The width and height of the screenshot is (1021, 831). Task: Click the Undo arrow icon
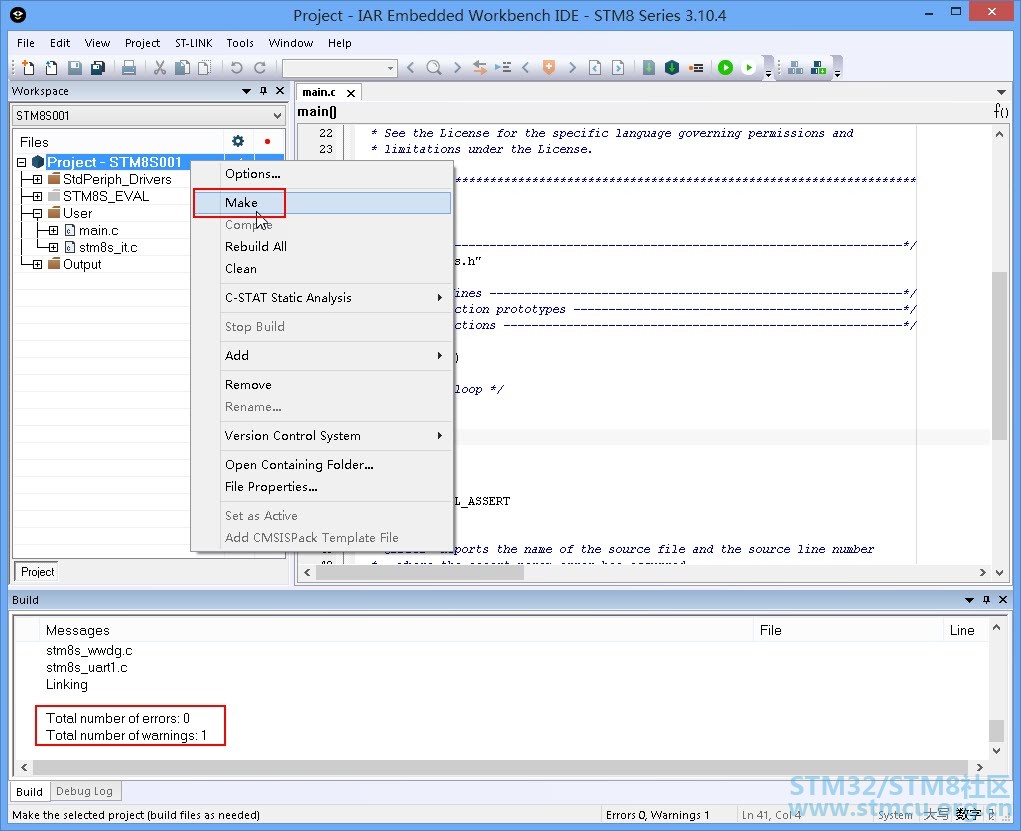pos(236,68)
